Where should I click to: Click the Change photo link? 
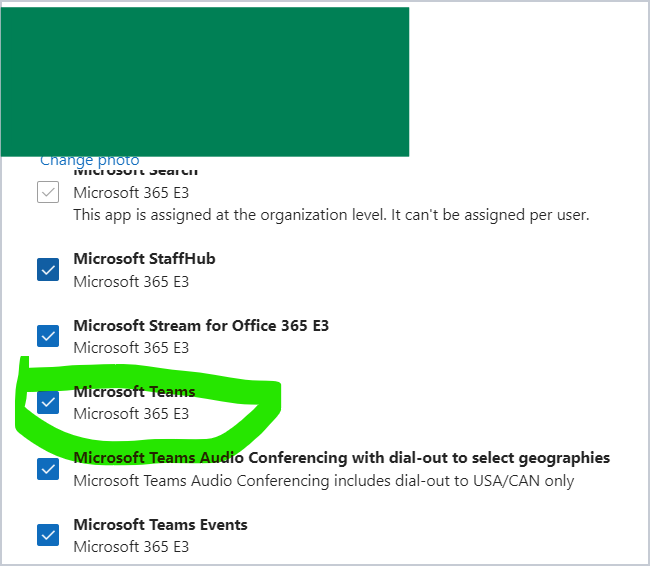tap(90, 160)
